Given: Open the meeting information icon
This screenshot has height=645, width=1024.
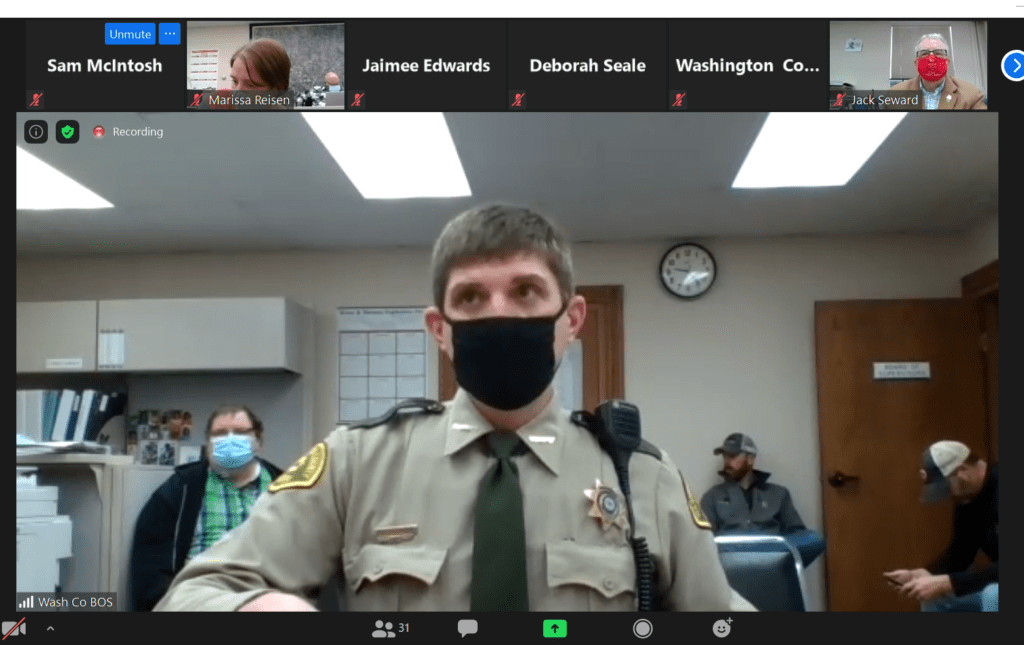Looking at the screenshot, I should 36,132.
